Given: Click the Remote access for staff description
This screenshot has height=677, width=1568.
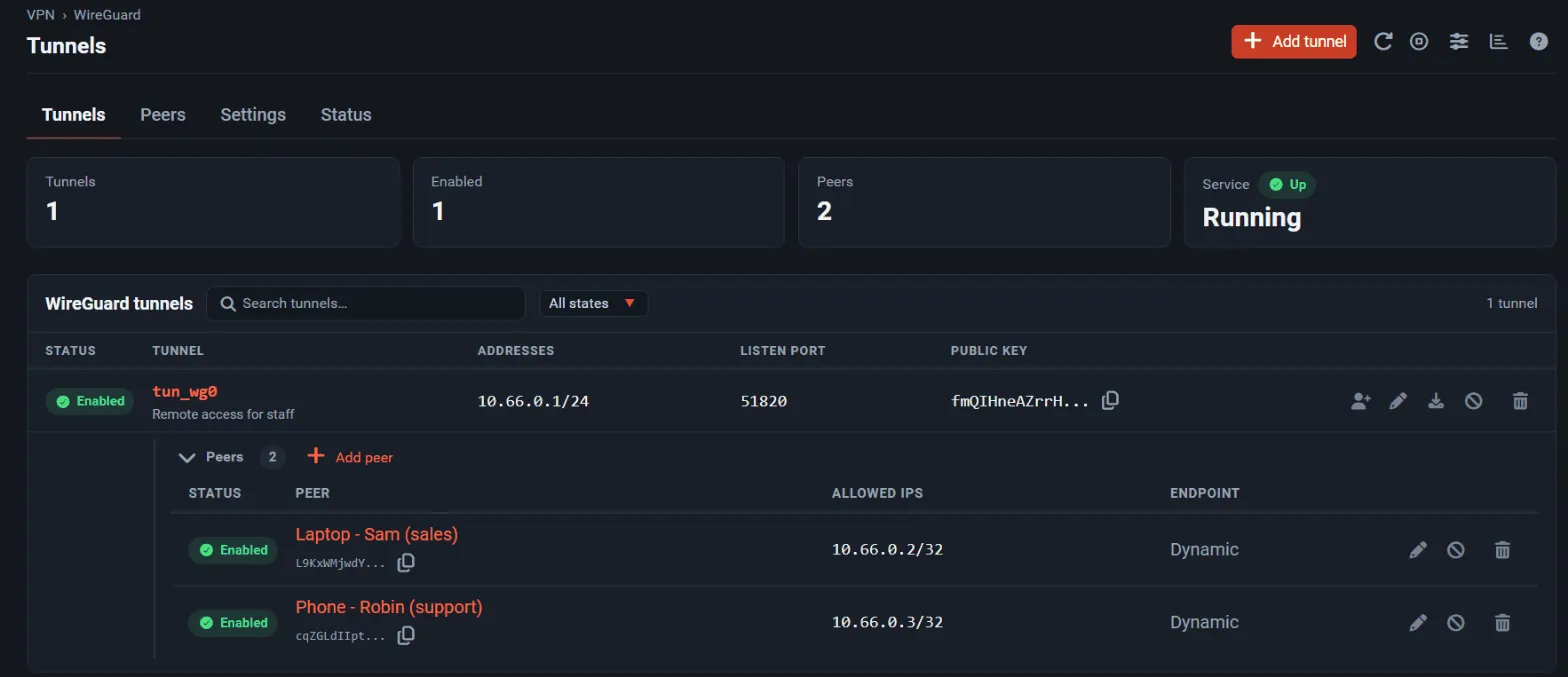Looking at the screenshot, I should point(223,414).
